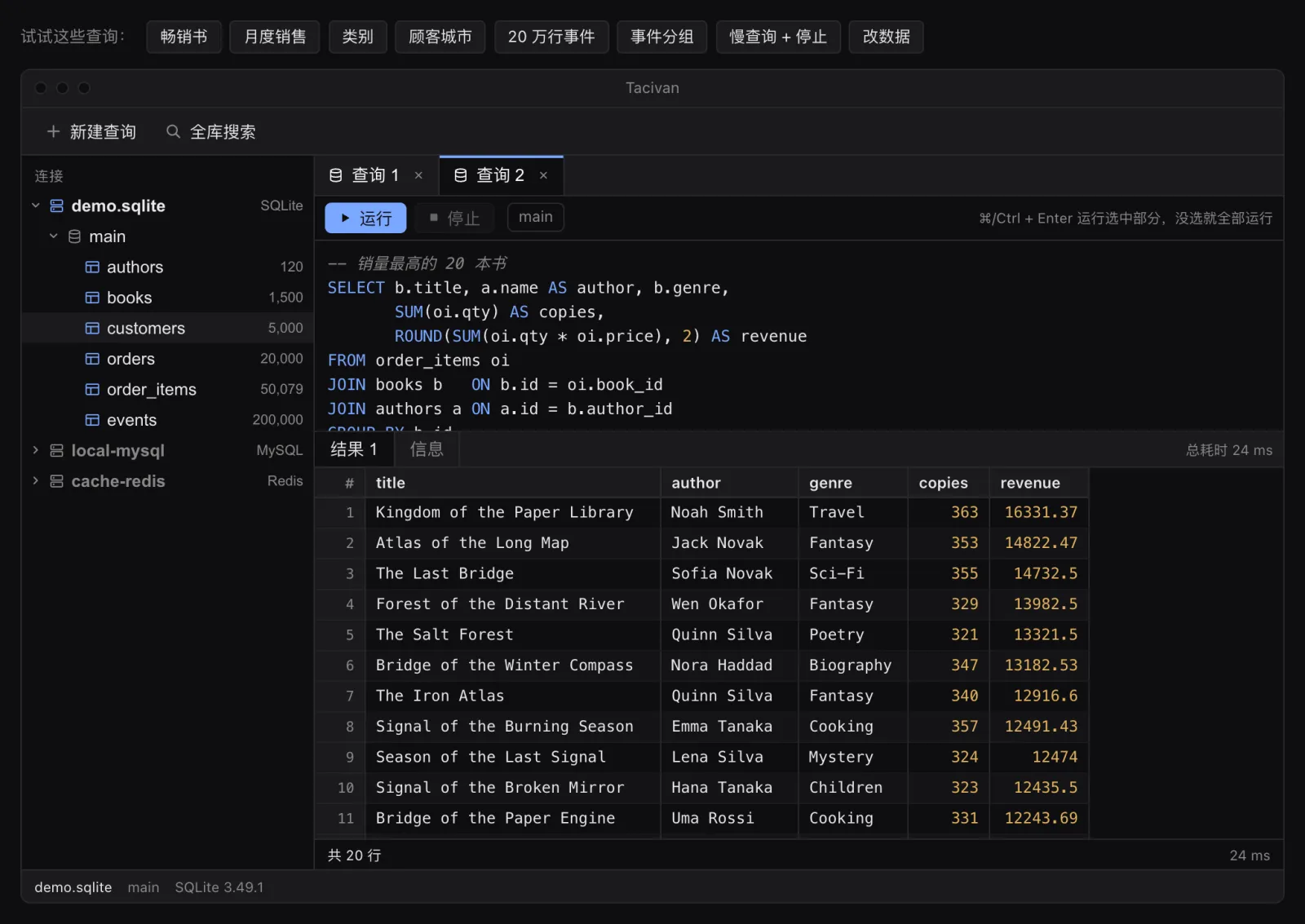The height and width of the screenshot is (924, 1305).
Task: Load the 20 万行事件 sample query
Action: [x=551, y=37]
